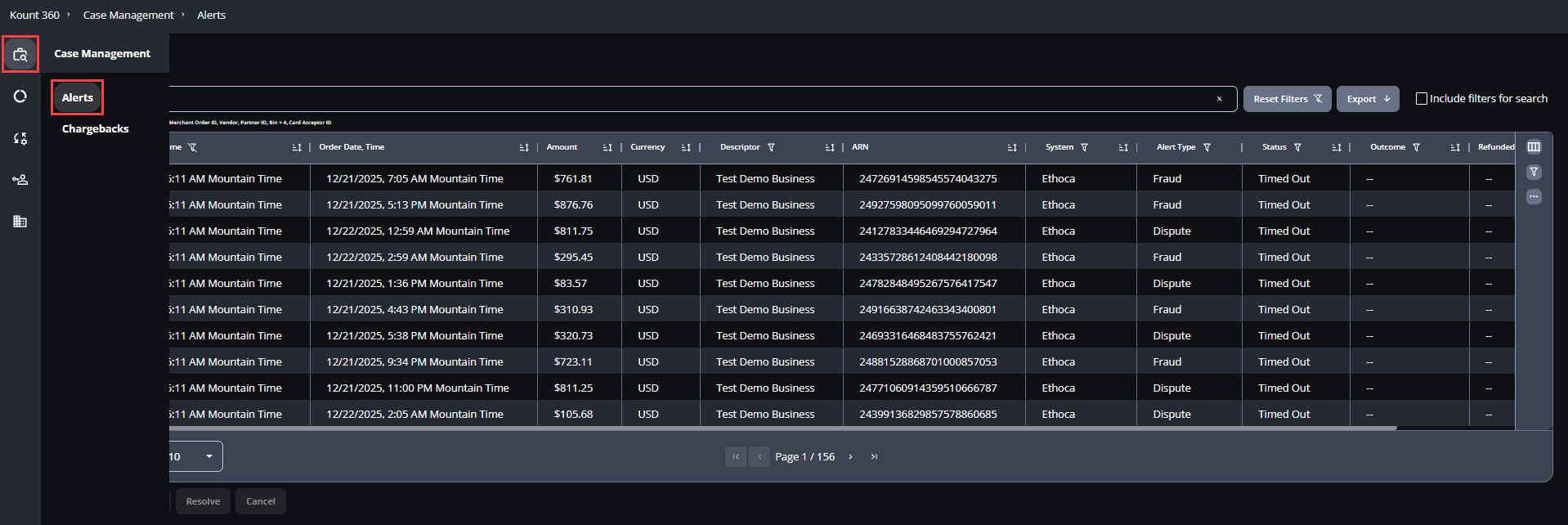The height and width of the screenshot is (525, 1568).
Task: Click the Page 1 / 156 indicator
Action: point(804,457)
